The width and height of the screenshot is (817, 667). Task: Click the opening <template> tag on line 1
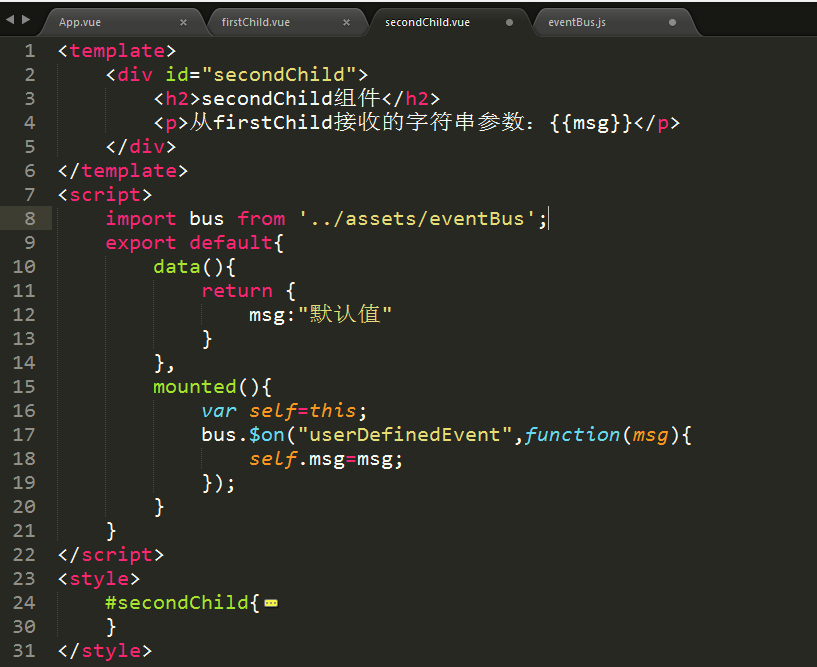(x=117, y=51)
